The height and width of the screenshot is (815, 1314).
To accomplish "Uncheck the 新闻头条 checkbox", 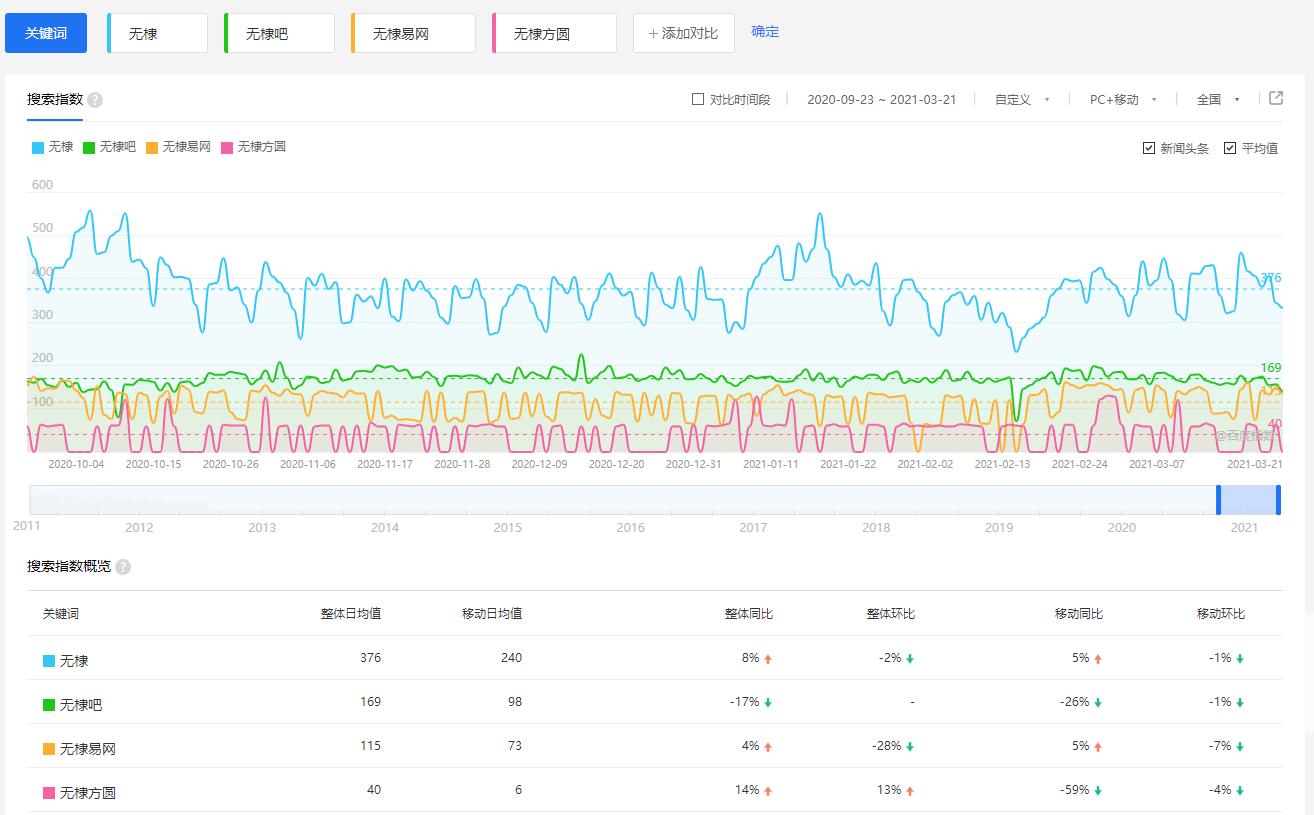I will click(1149, 148).
